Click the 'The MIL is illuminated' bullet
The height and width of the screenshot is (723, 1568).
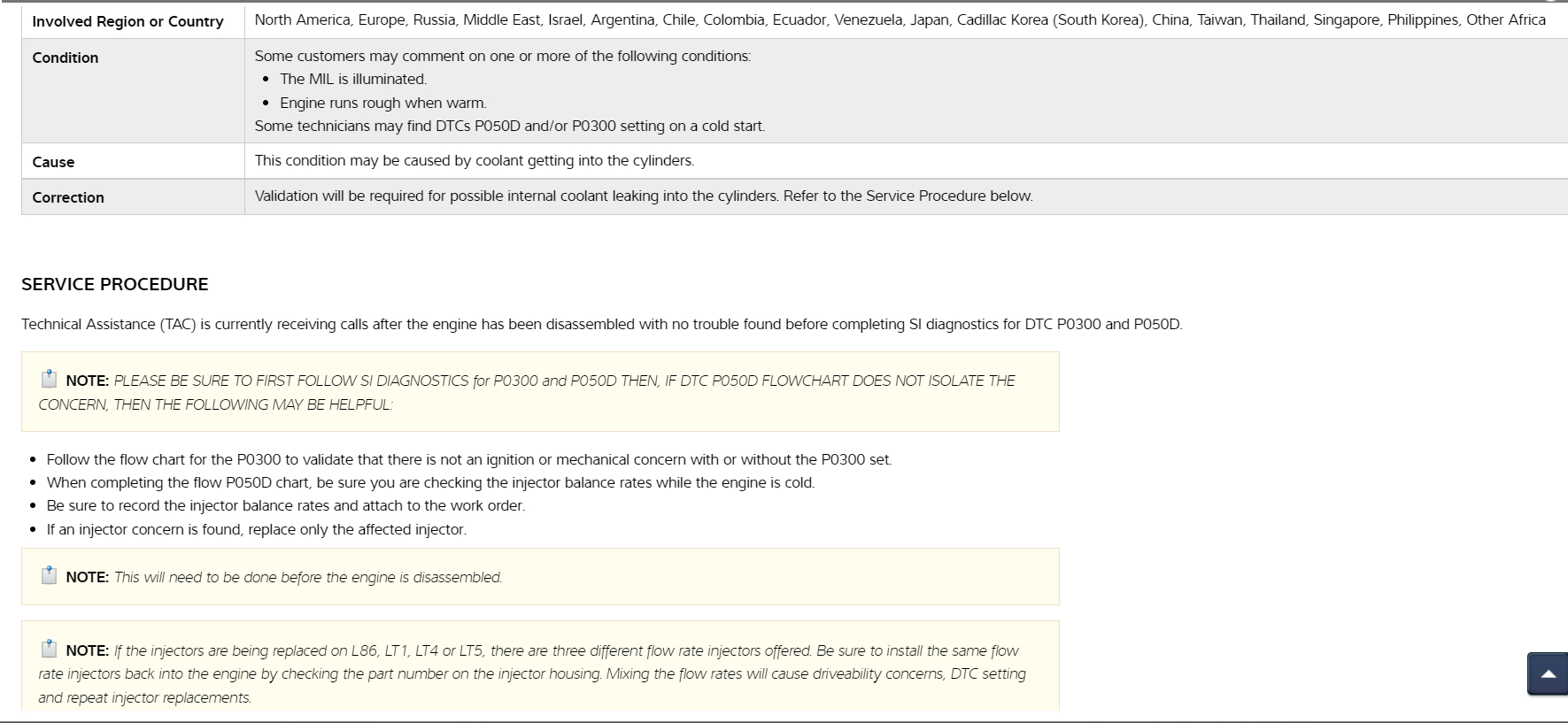click(x=353, y=79)
